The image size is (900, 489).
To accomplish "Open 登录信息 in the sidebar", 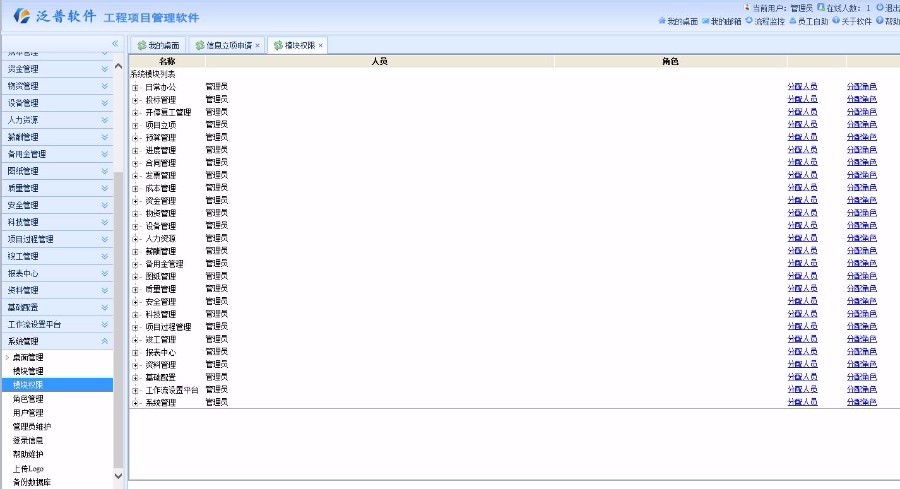I will click(x=28, y=440).
